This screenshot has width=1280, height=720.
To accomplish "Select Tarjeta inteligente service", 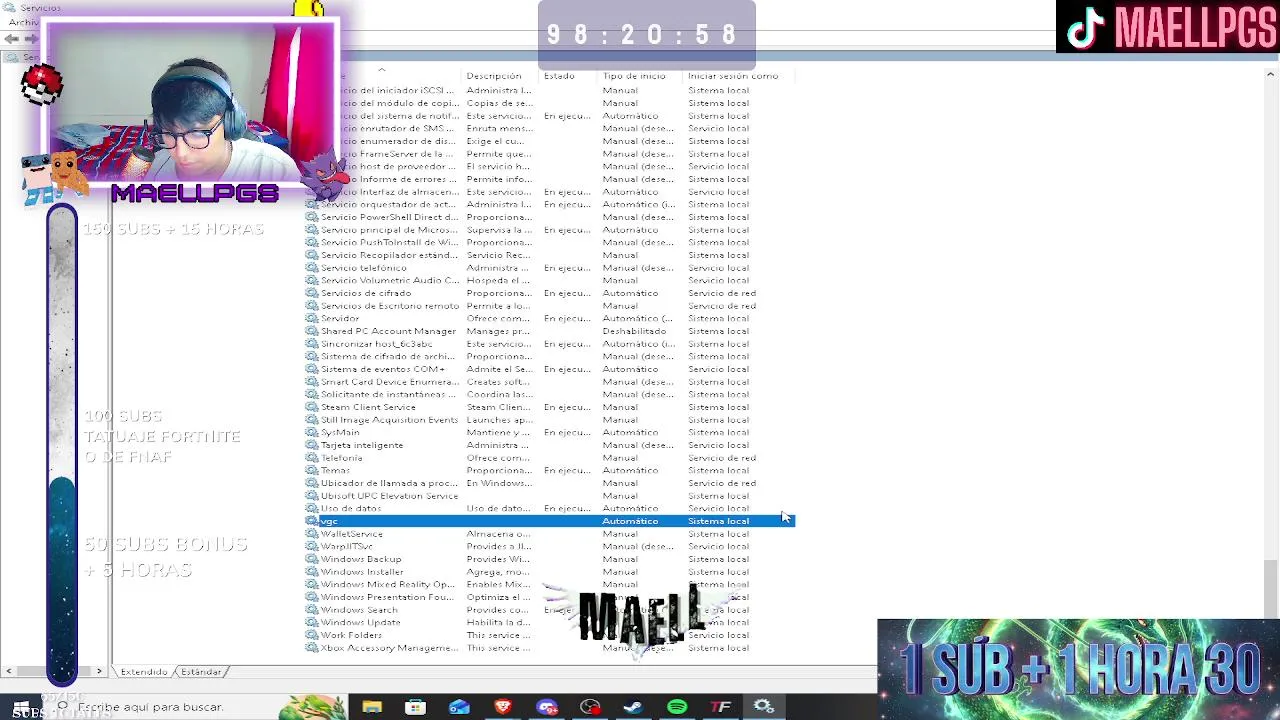I will pos(550,445).
